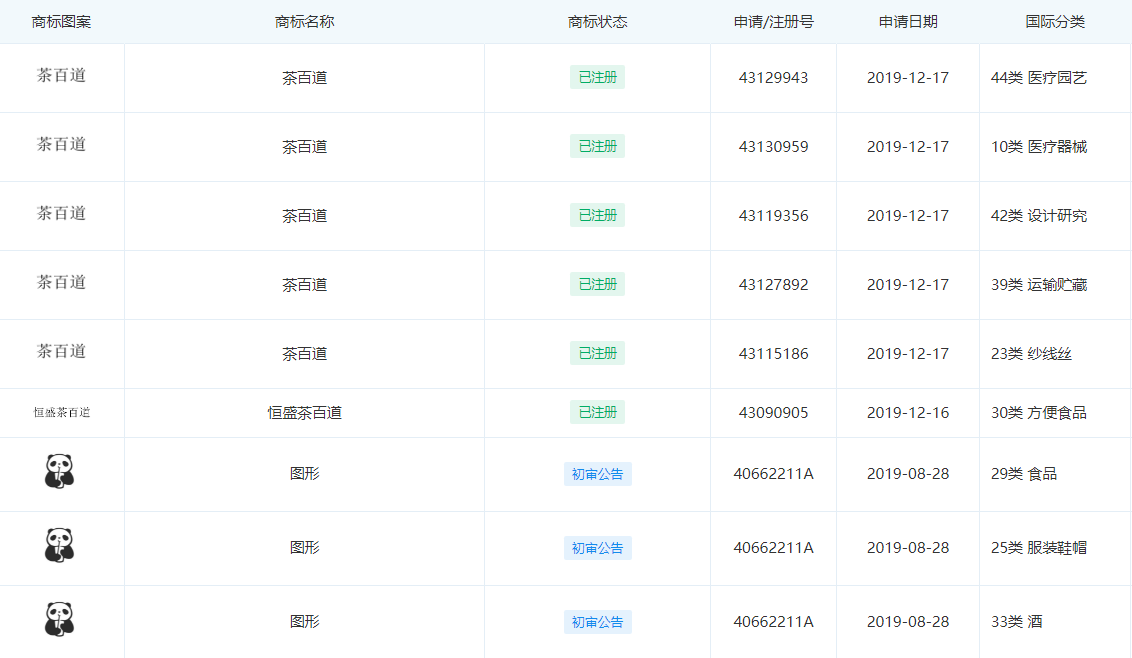Open the 茶百道 logo image for 43115186

pyautogui.click(x=61, y=351)
